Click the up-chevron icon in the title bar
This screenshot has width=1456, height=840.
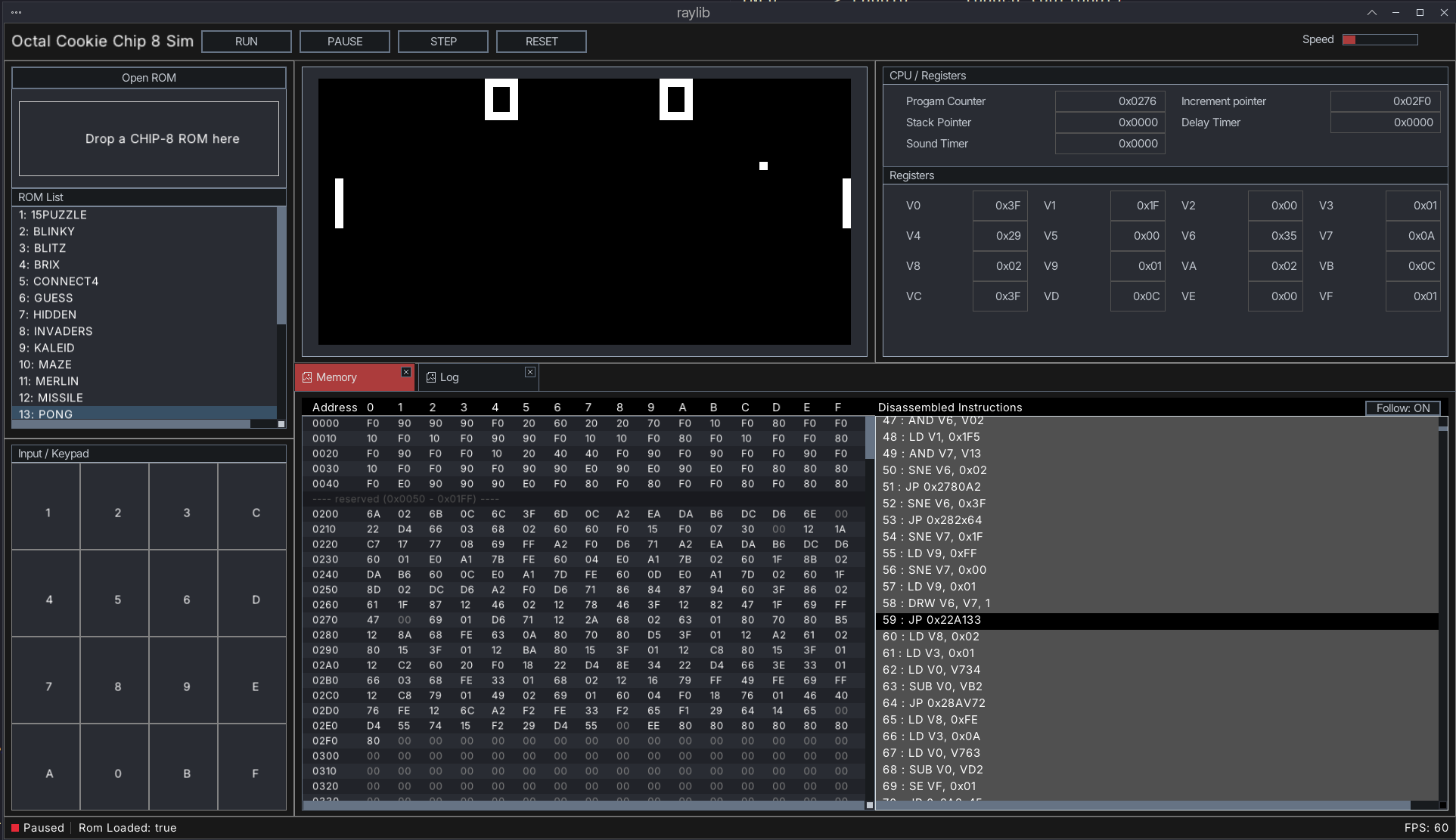(x=1372, y=13)
